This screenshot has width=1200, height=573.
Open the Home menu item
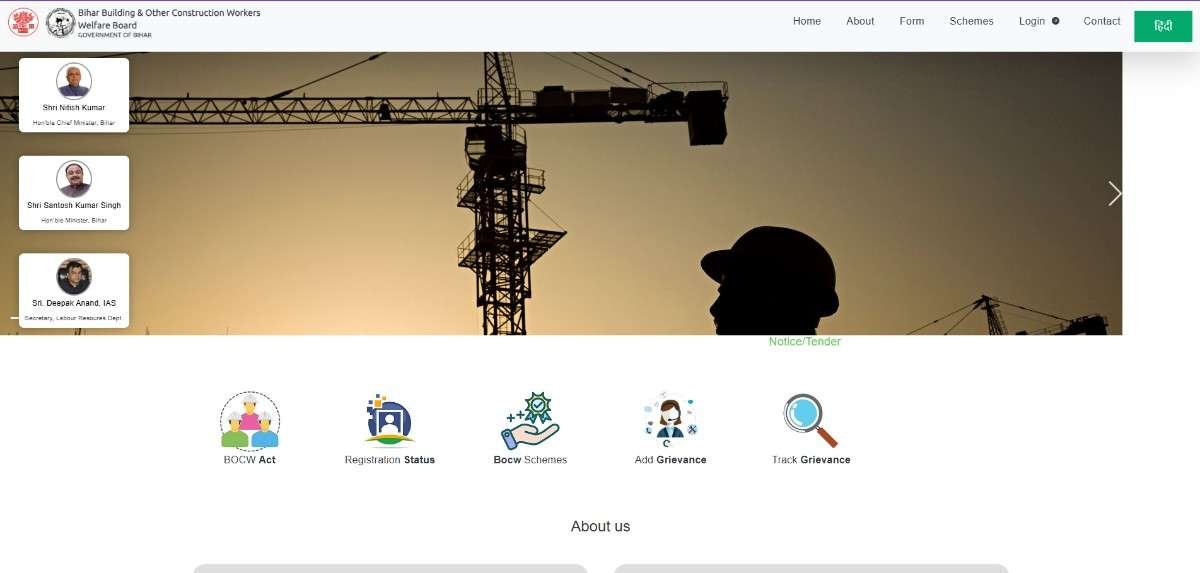tap(806, 21)
